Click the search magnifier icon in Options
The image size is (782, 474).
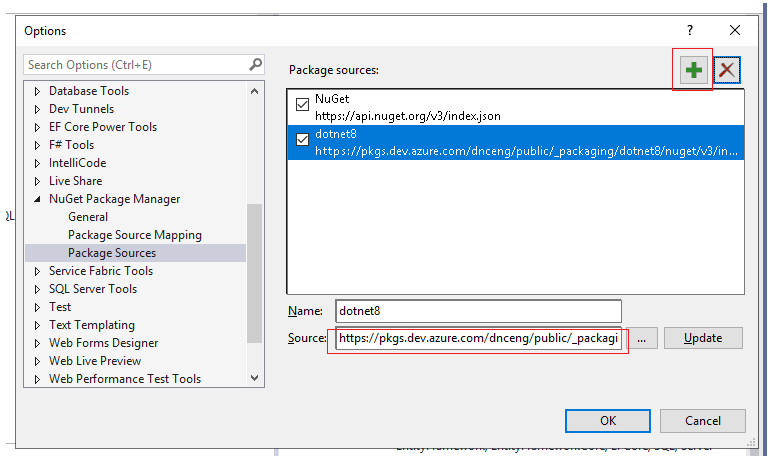255,64
